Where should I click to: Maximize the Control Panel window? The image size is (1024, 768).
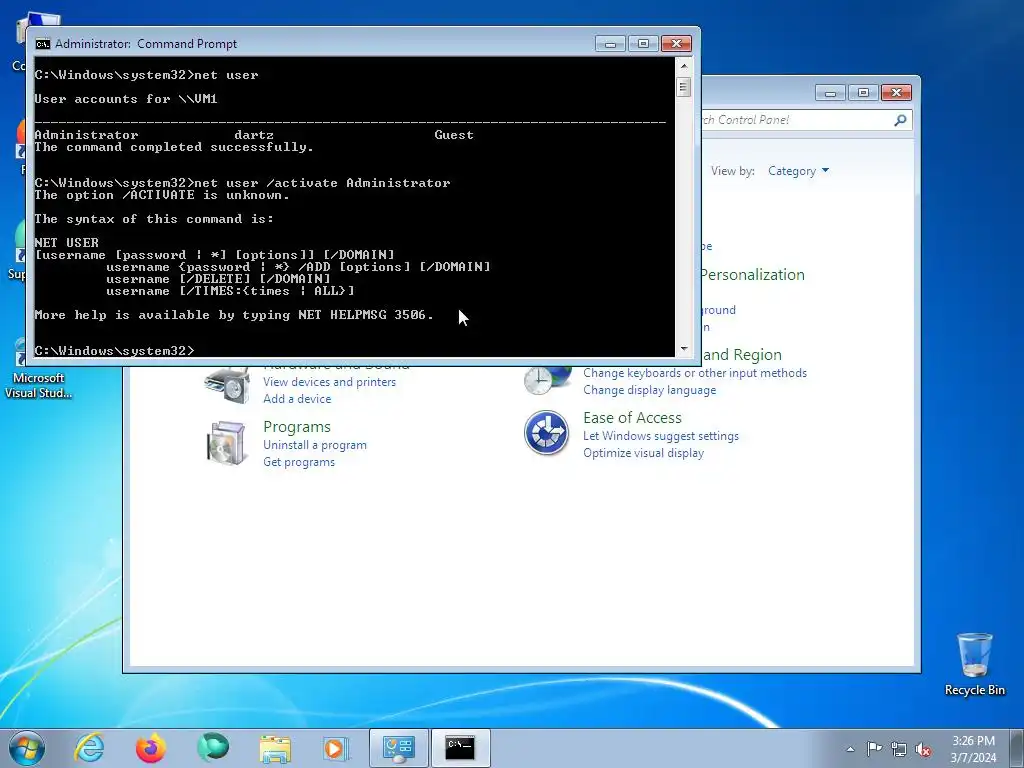pyautogui.click(x=863, y=93)
